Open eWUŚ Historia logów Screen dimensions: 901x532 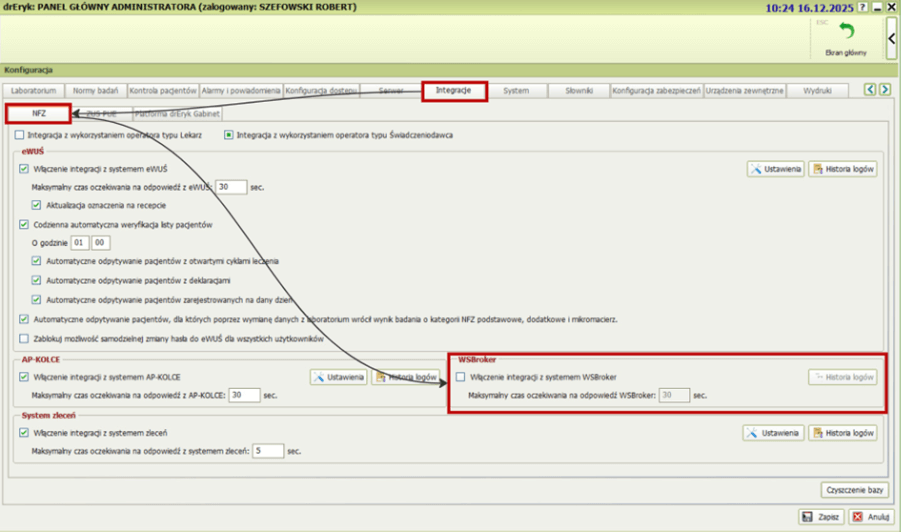pos(843,169)
